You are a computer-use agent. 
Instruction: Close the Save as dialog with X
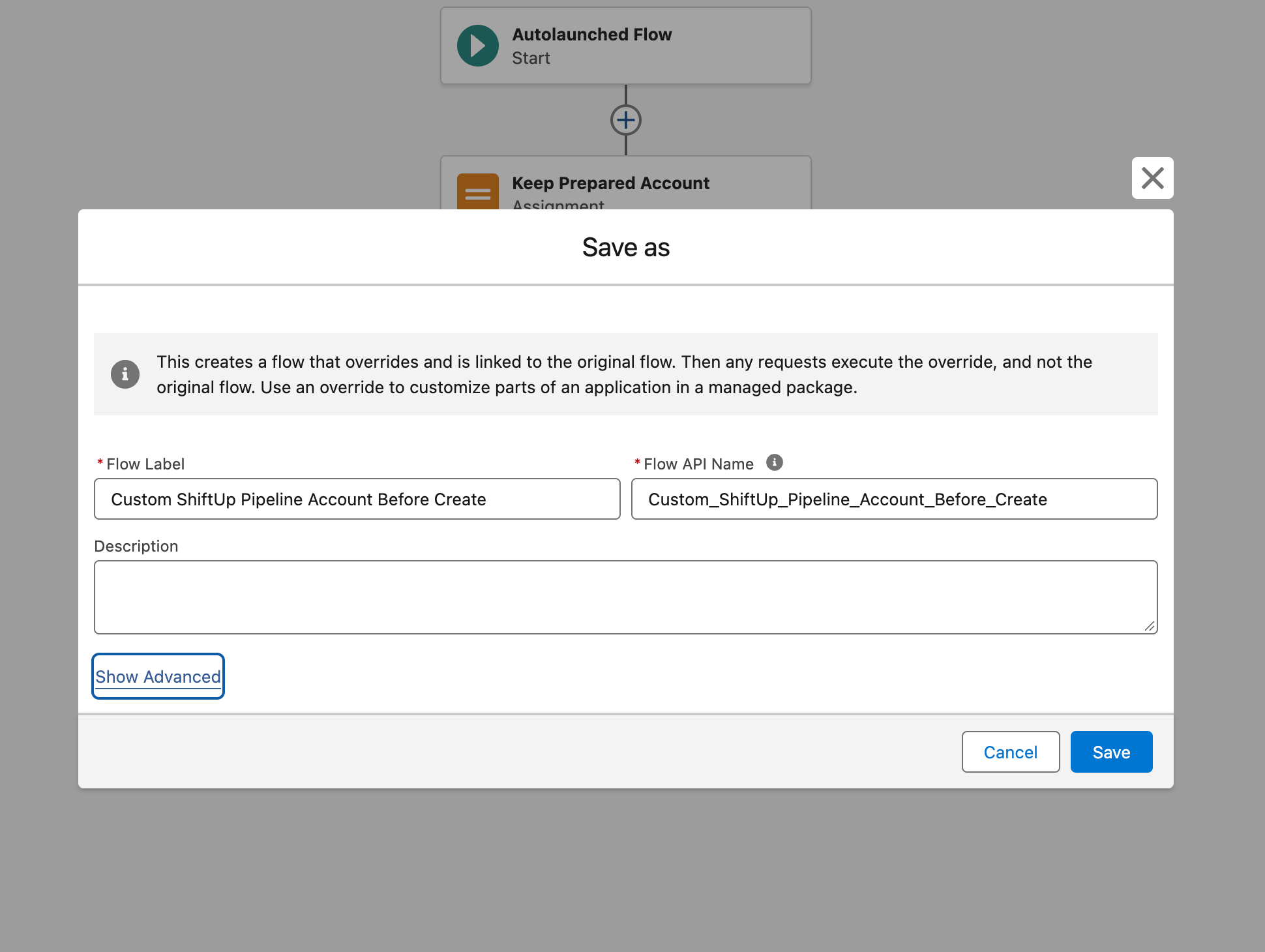coord(1152,178)
